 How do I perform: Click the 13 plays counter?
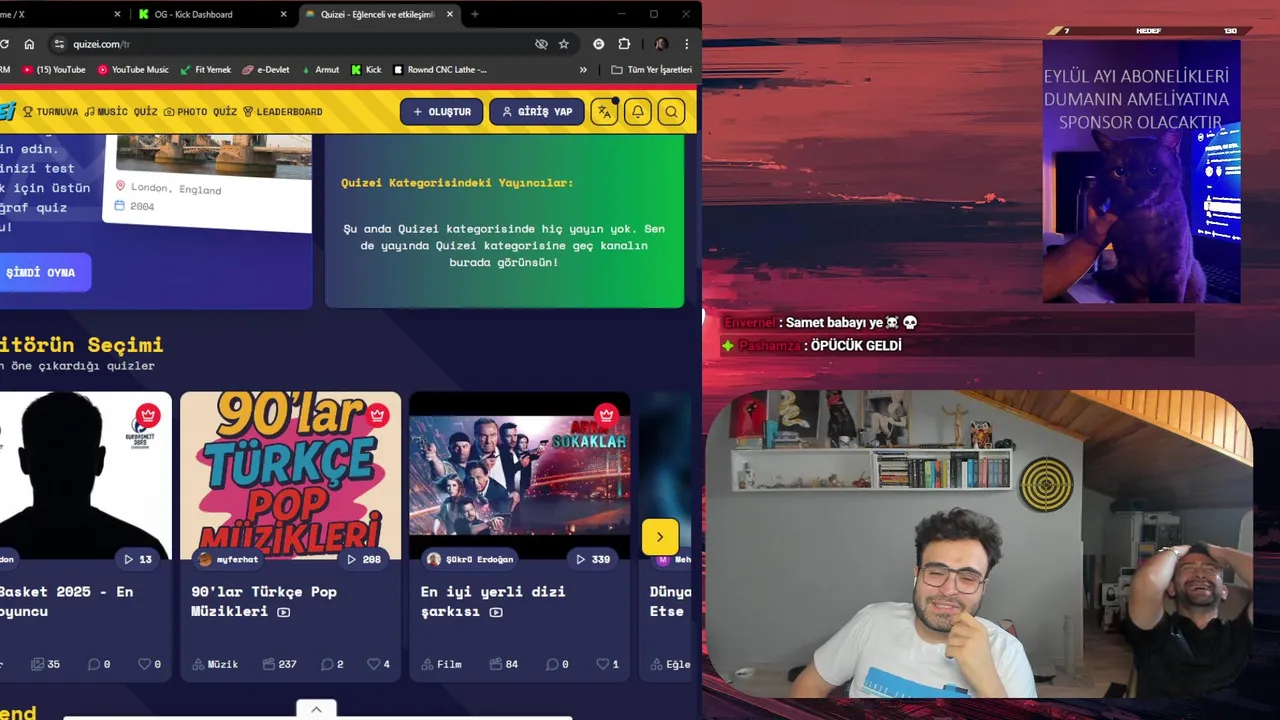pyautogui.click(x=138, y=559)
